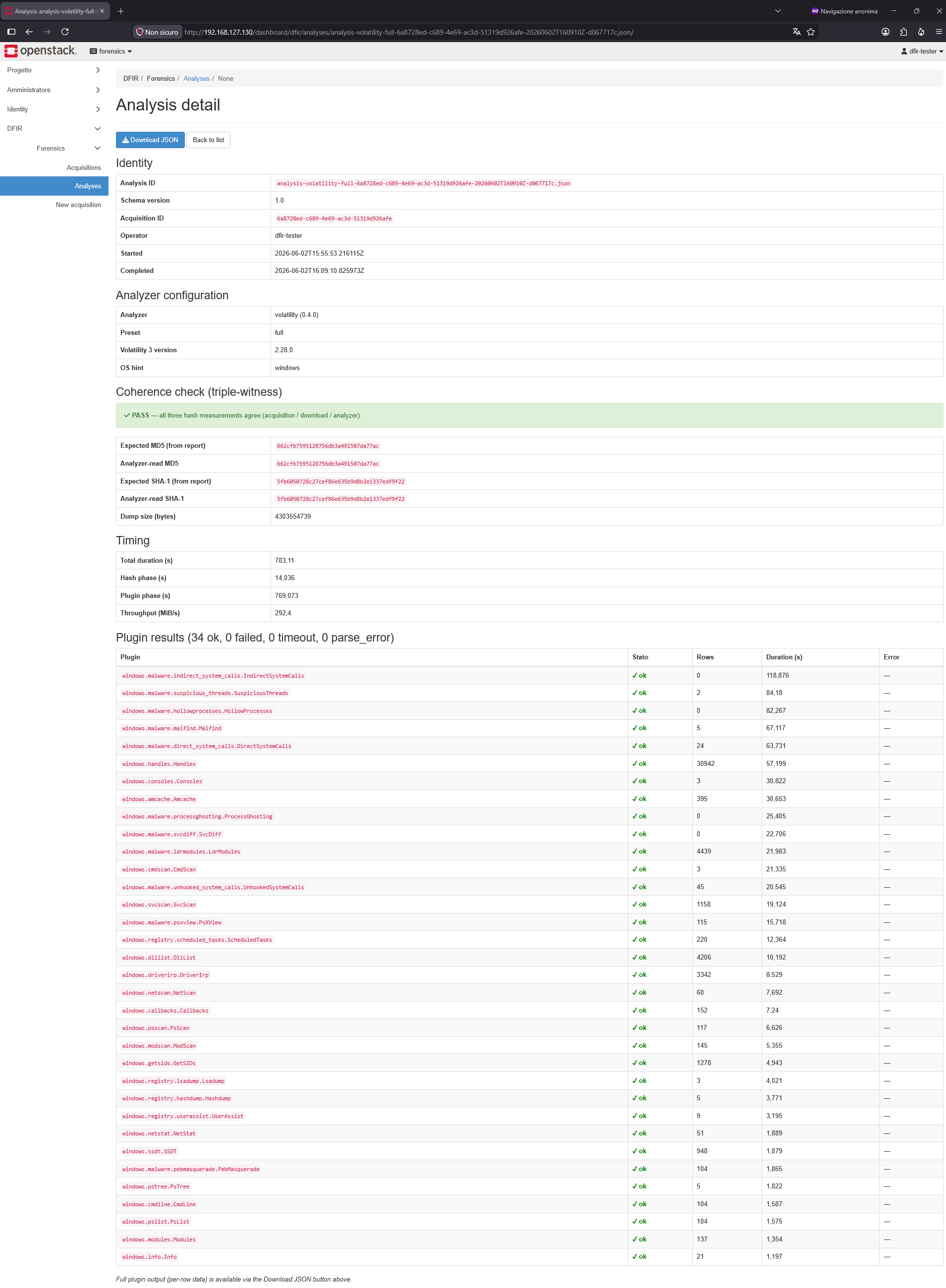Click the windows.info.Info plugin name

[149, 1257]
